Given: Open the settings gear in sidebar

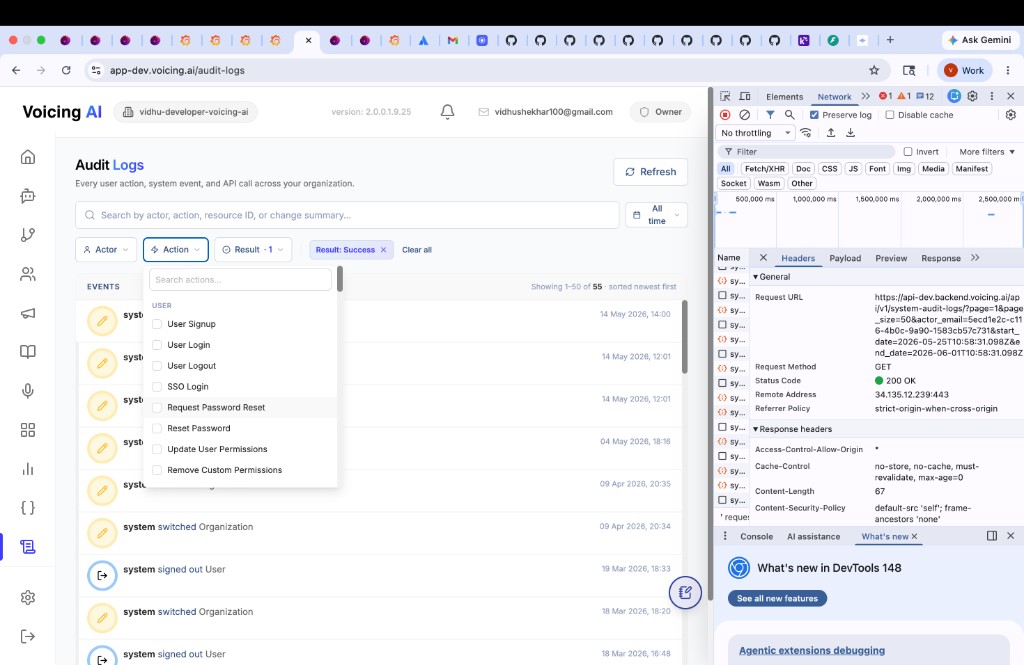Looking at the screenshot, I should tap(27, 597).
